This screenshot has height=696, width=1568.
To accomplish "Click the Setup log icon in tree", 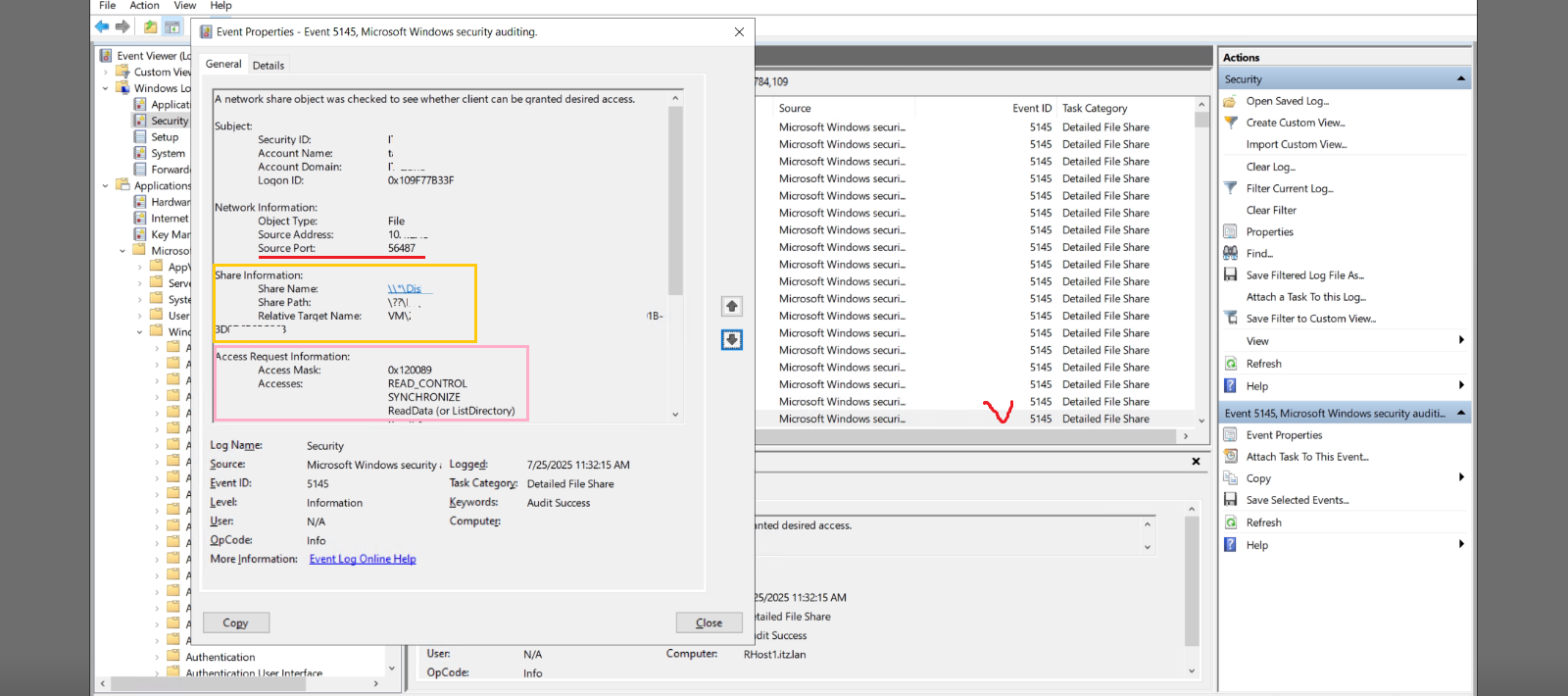I will click(140, 137).
